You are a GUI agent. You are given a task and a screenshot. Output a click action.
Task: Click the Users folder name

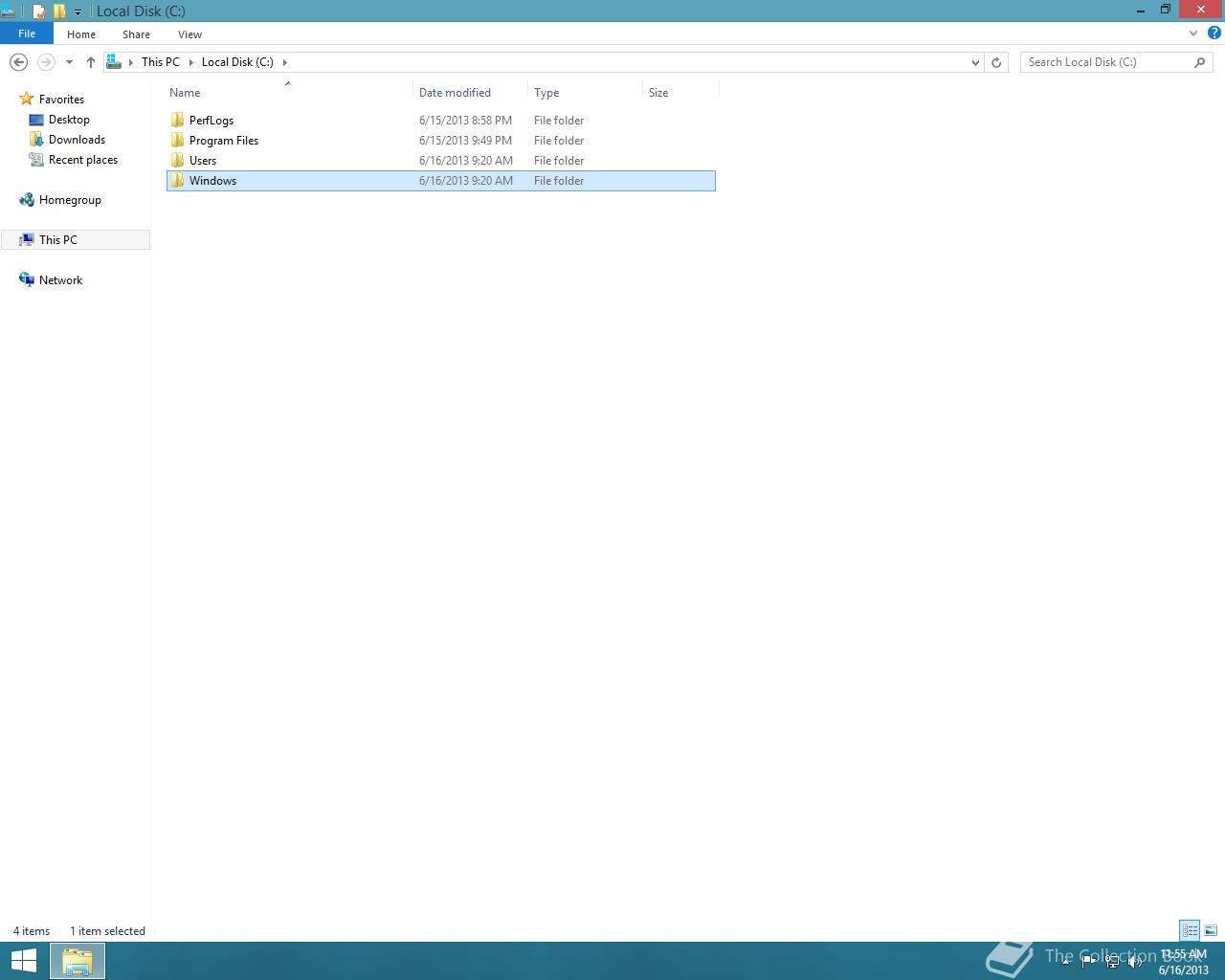click(x=203, y=161)
